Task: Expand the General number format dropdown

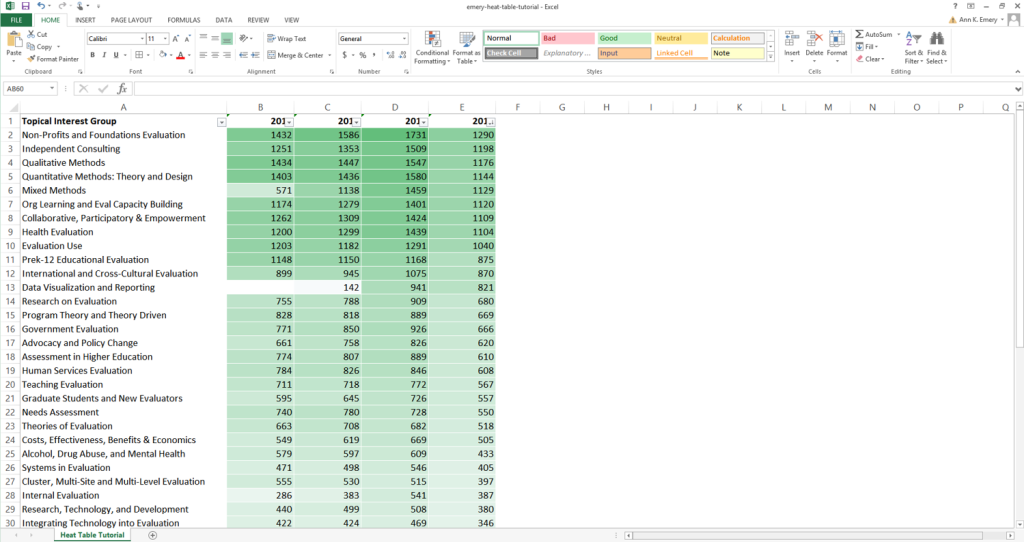Action: coord(404,39)
